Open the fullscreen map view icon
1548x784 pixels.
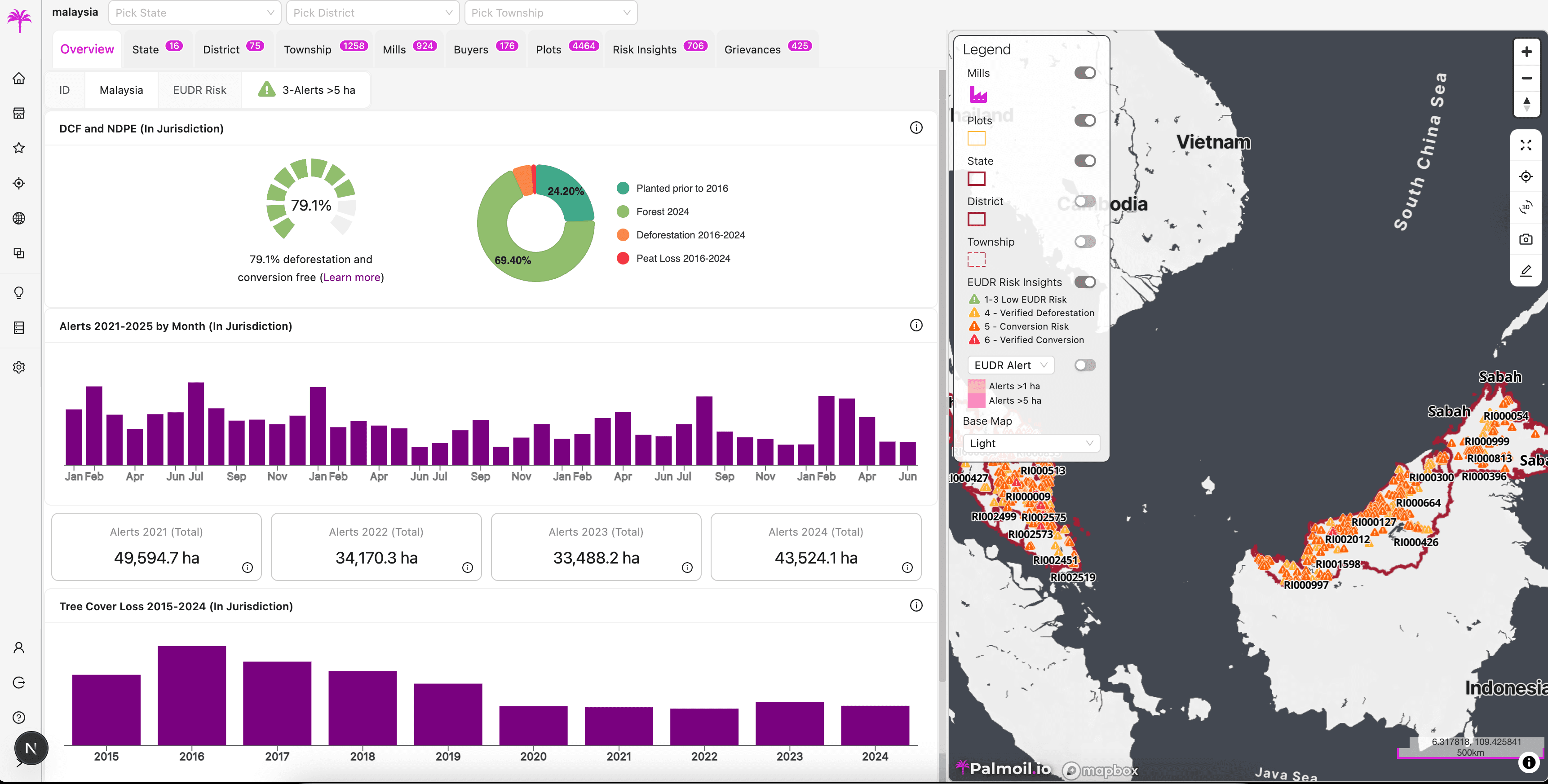pos(1526,145)
